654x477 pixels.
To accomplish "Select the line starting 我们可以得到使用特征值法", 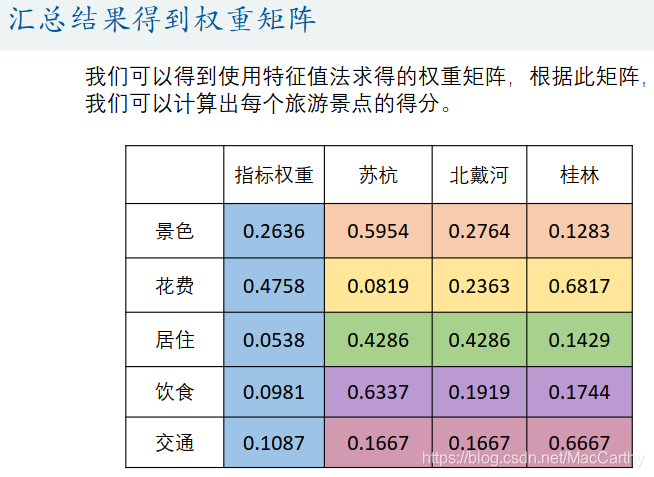I will (x=366, y=77).
